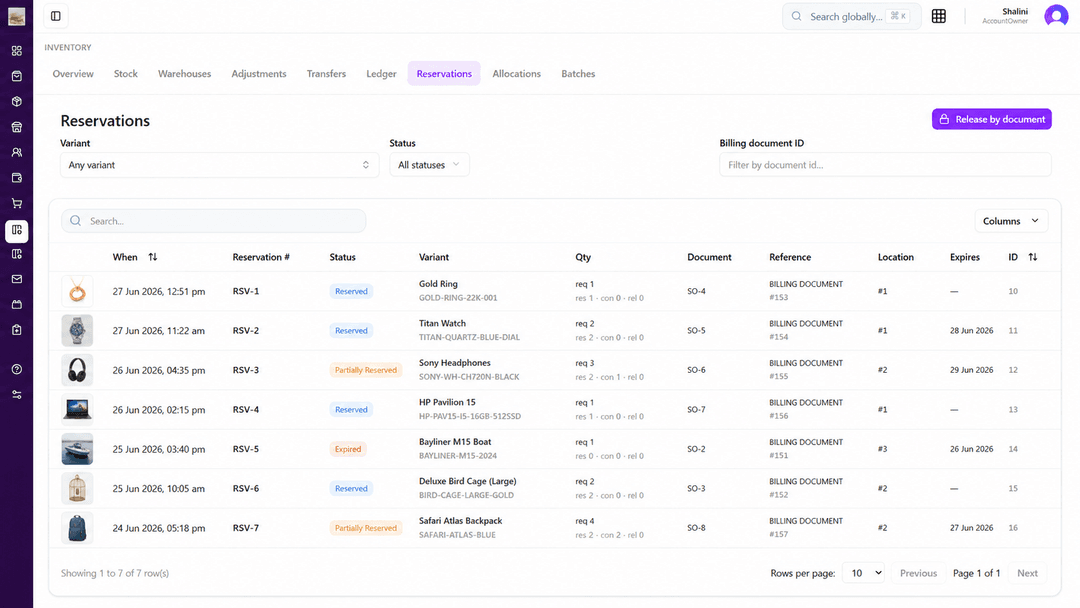This screenshot has height=608, width=1080.
Task: Click the Next page button
Action: (x=1027, y=573)
